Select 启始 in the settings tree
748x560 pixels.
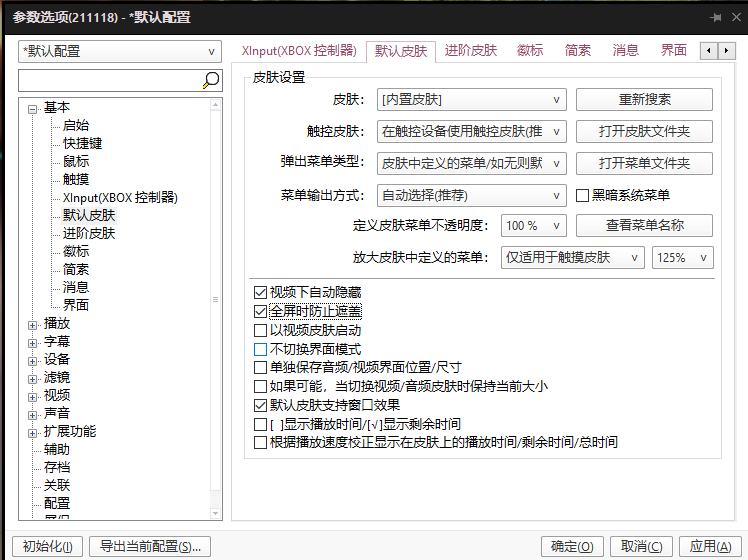[x=76, y=125]
